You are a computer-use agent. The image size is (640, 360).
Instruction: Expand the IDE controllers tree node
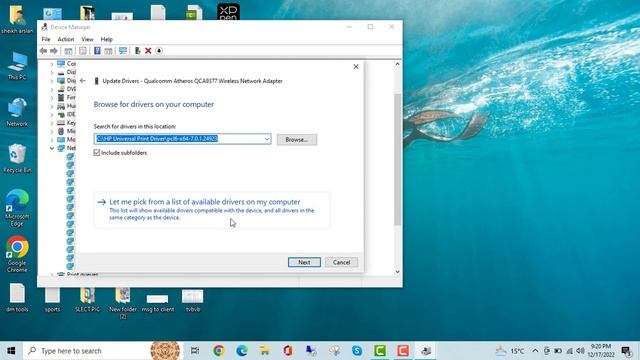(x=52, y=115)
